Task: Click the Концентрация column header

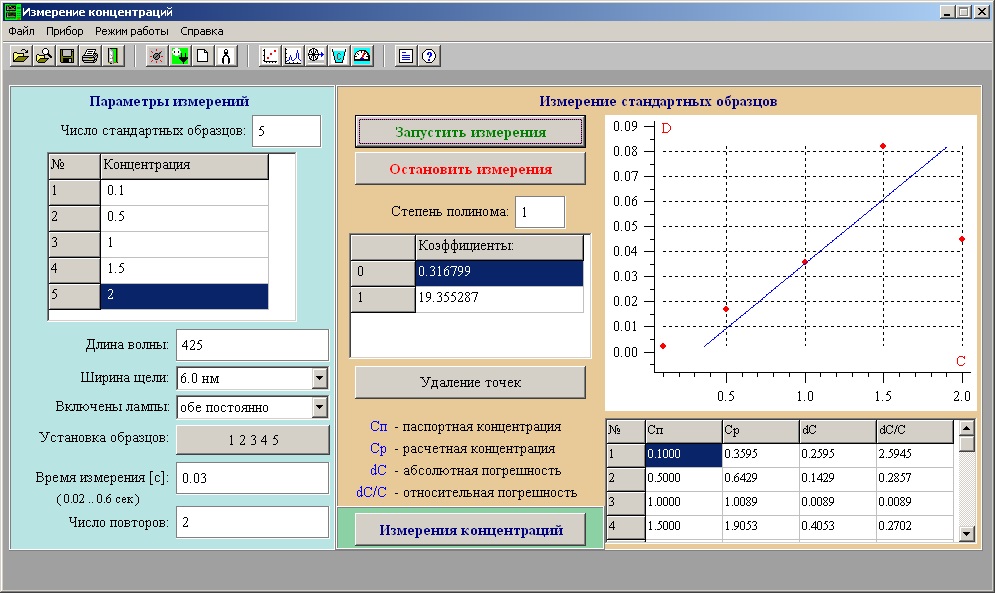Action: coord(184,166)
